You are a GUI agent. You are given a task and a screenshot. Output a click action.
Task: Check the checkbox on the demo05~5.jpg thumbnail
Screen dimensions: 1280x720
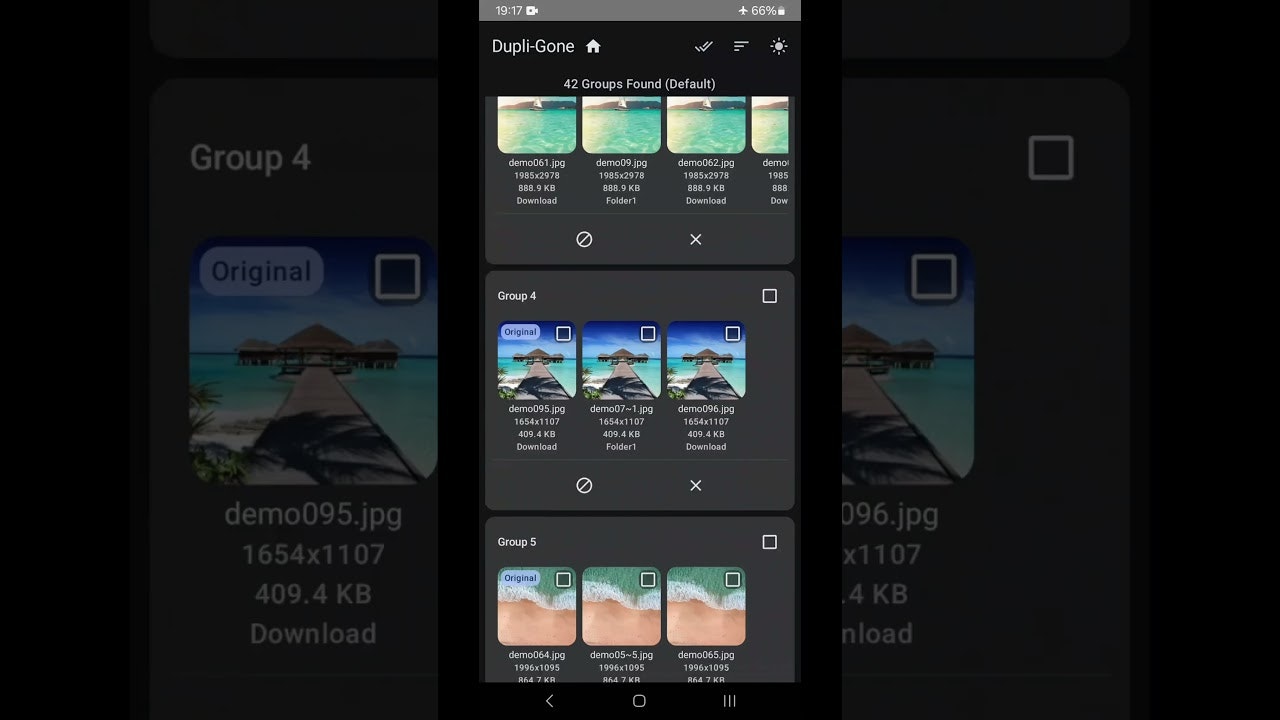648,580
